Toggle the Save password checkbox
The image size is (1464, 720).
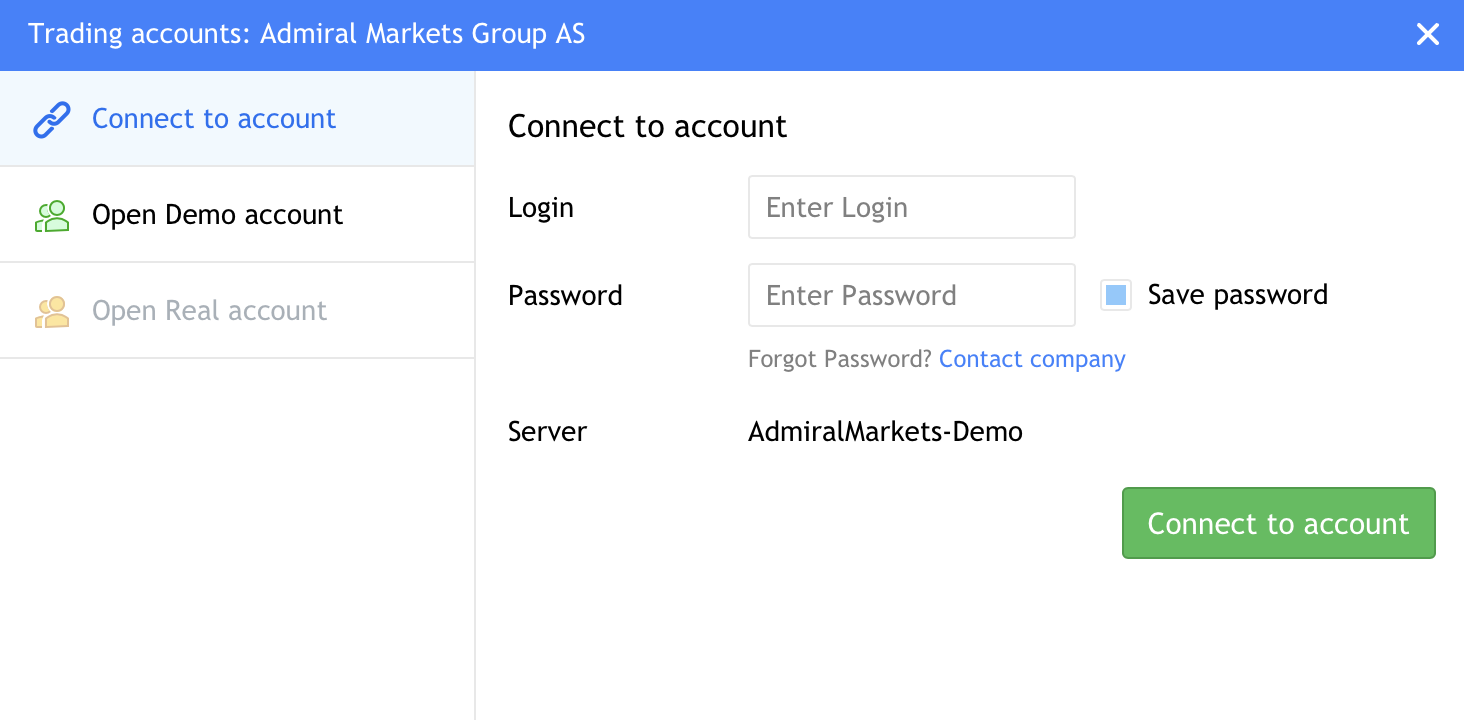[x=1116, y=295]
